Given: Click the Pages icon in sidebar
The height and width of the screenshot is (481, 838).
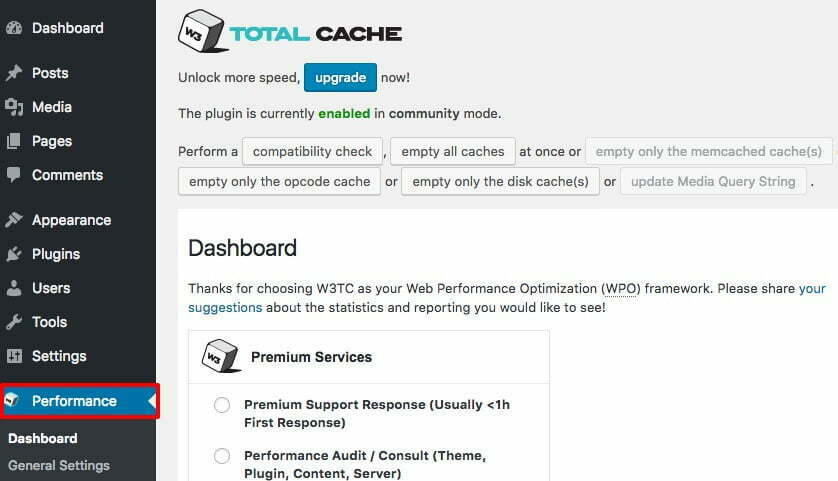Looking at the screenshot, I should (14, 141).
